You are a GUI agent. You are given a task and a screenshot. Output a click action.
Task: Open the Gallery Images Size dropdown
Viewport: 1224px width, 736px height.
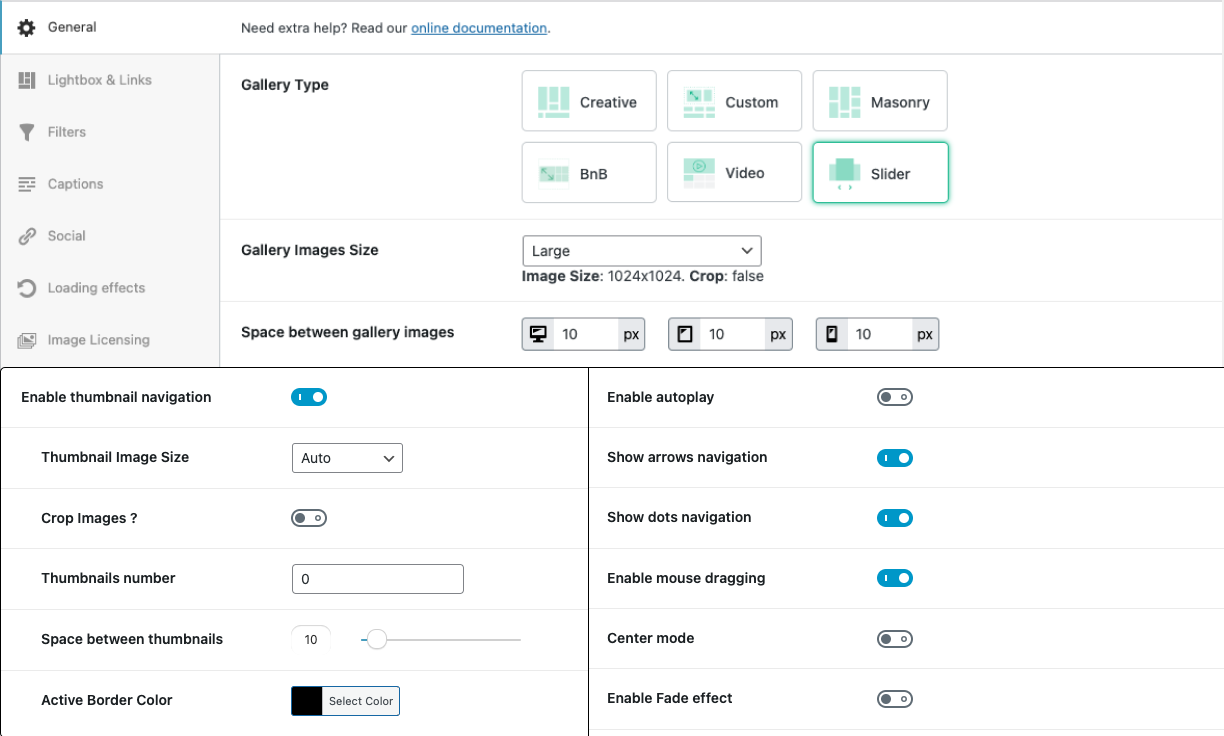(641, 251)
